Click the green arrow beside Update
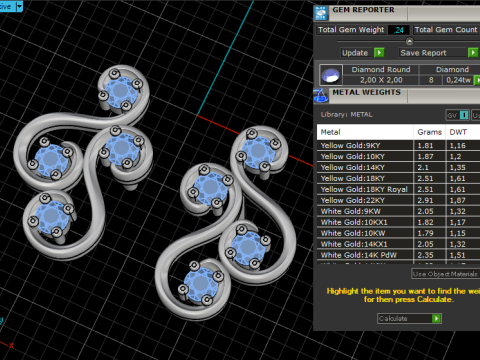Screen dimensions: 480x360 click(379, 53)
